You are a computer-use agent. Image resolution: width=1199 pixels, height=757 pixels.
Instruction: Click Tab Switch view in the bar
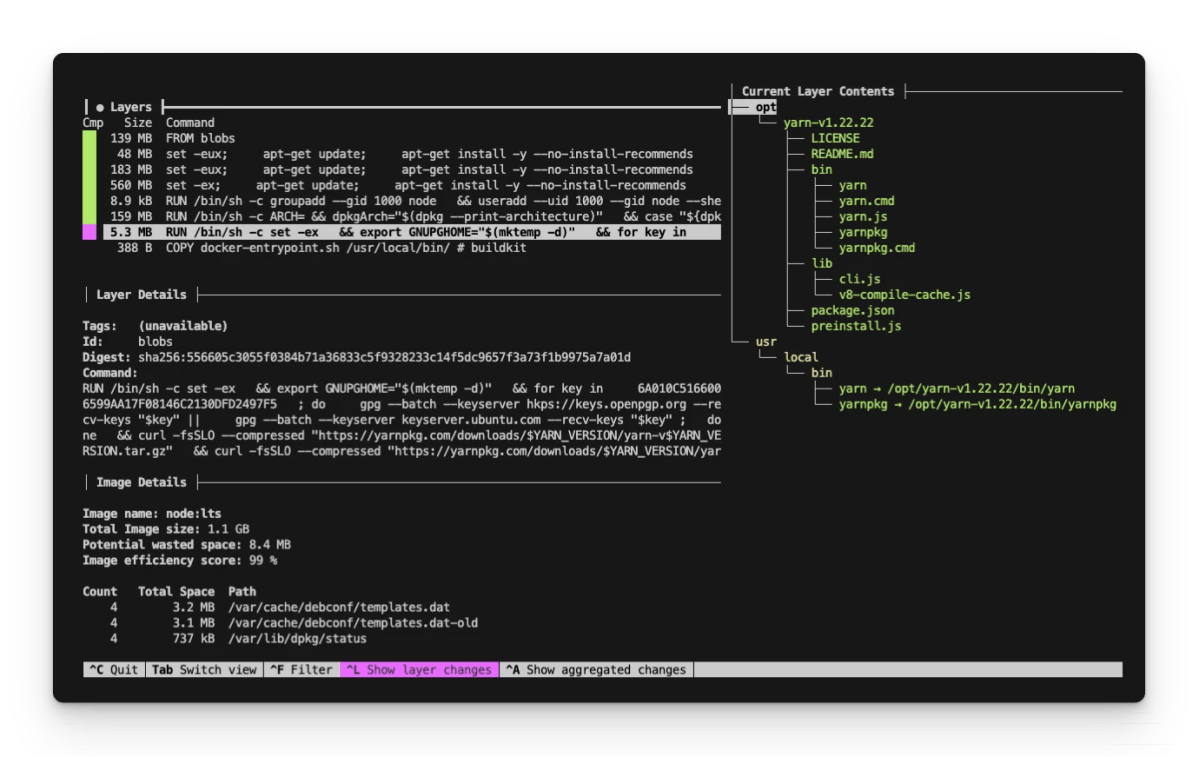click(x=204, y=670)
